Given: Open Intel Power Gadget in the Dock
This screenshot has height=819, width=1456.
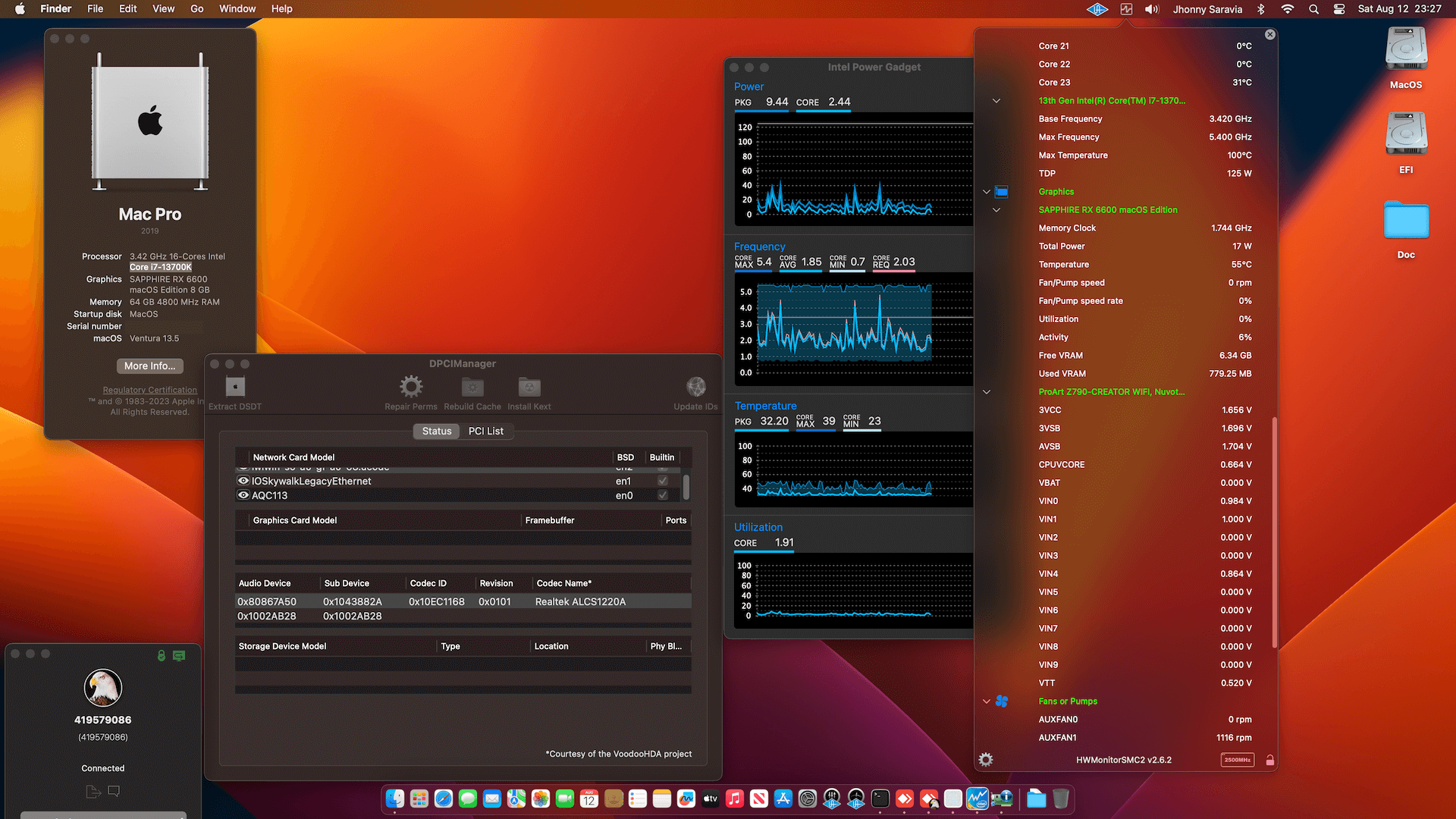Looking at the screenshot, I should tap(977, 799).
